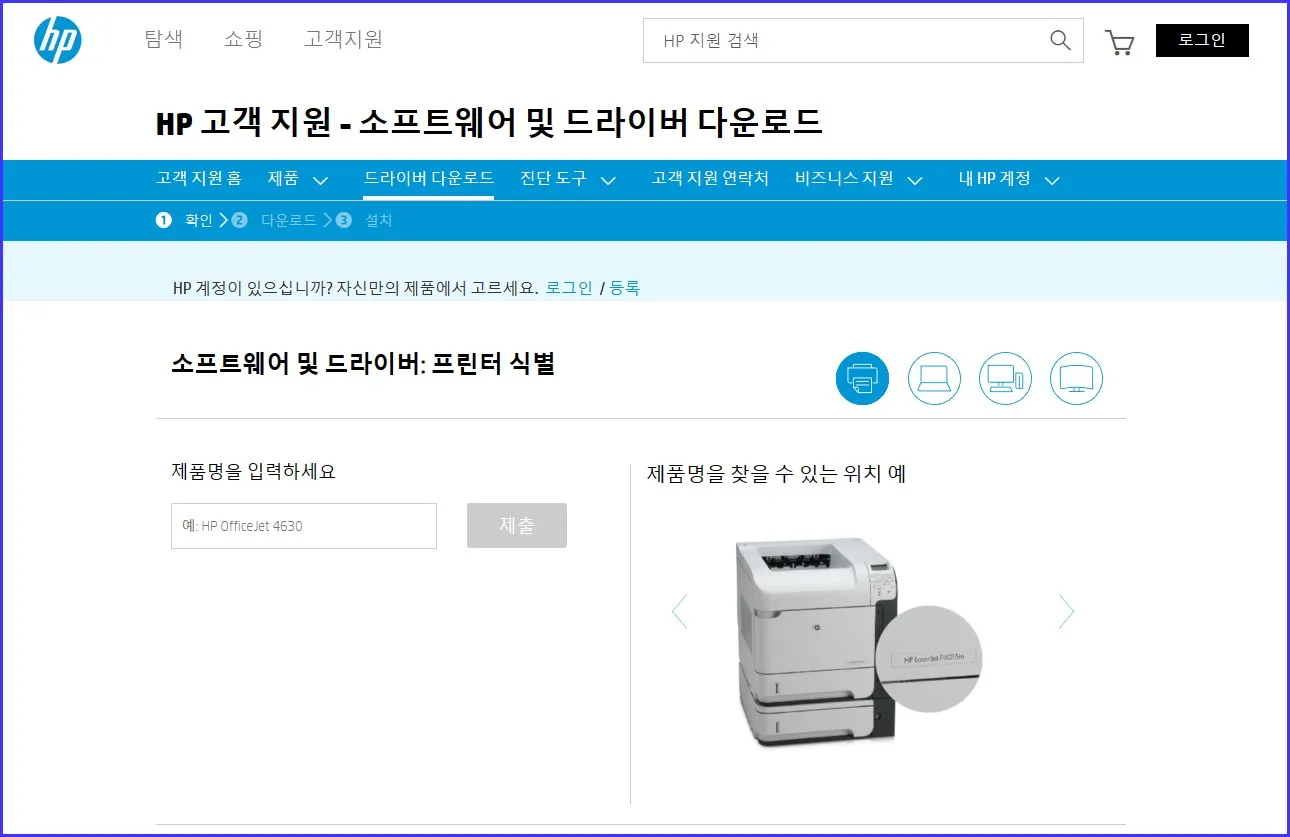
Task: Select the desktop PC product type icon
Action: pyautogui.click(x=1005, y=378)
